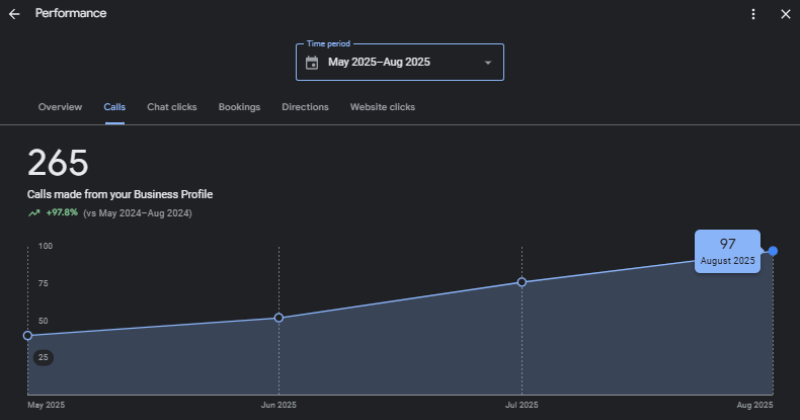Select the Calls tab
Image resolution: width=800 pixels, height=420 pixels.
114,107
